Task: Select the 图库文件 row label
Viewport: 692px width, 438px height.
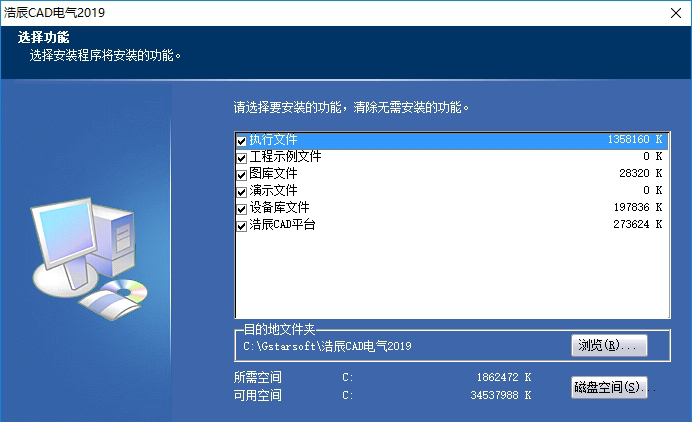Action: click(x=273, y=173)
